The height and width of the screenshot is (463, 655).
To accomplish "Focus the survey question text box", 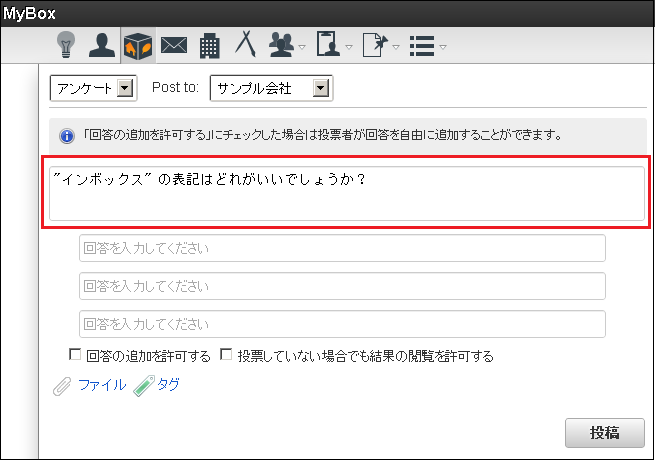I will [347, 193].
